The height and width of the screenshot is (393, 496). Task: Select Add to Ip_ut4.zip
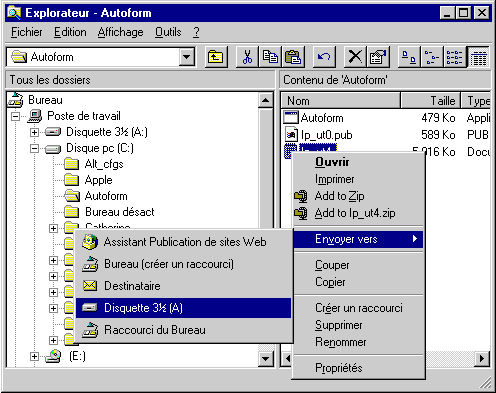pos(358,213)
